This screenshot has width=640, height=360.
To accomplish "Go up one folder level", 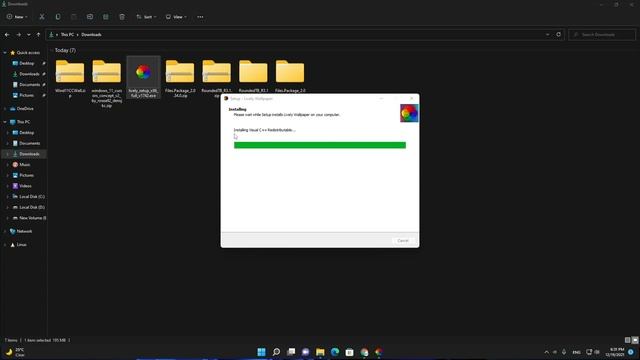I will [38, 35].
